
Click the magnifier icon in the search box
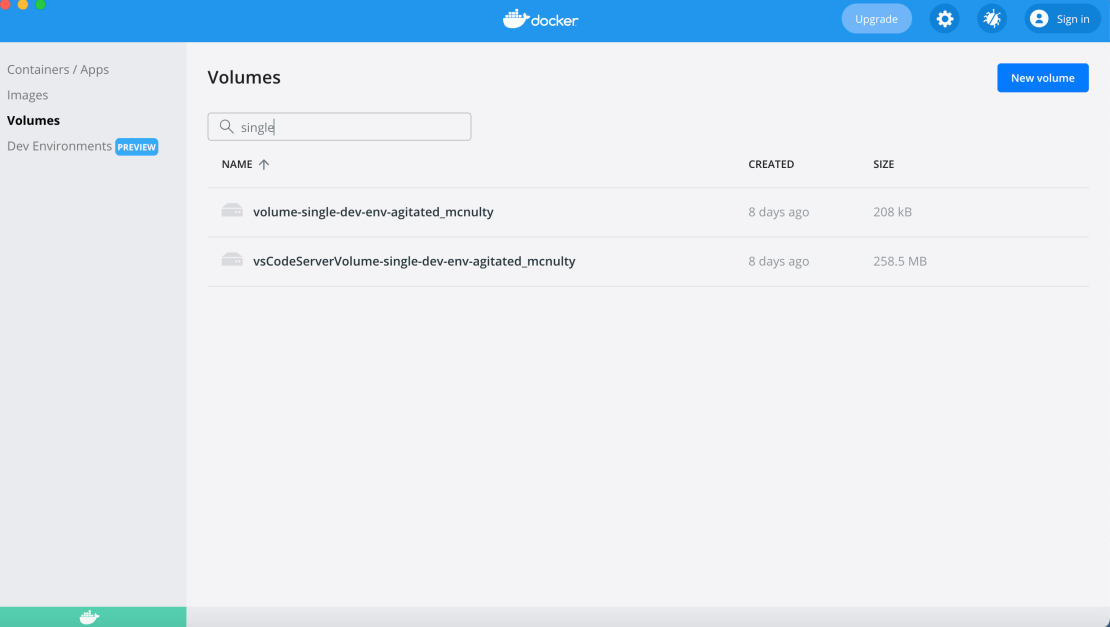click(226, 127)
